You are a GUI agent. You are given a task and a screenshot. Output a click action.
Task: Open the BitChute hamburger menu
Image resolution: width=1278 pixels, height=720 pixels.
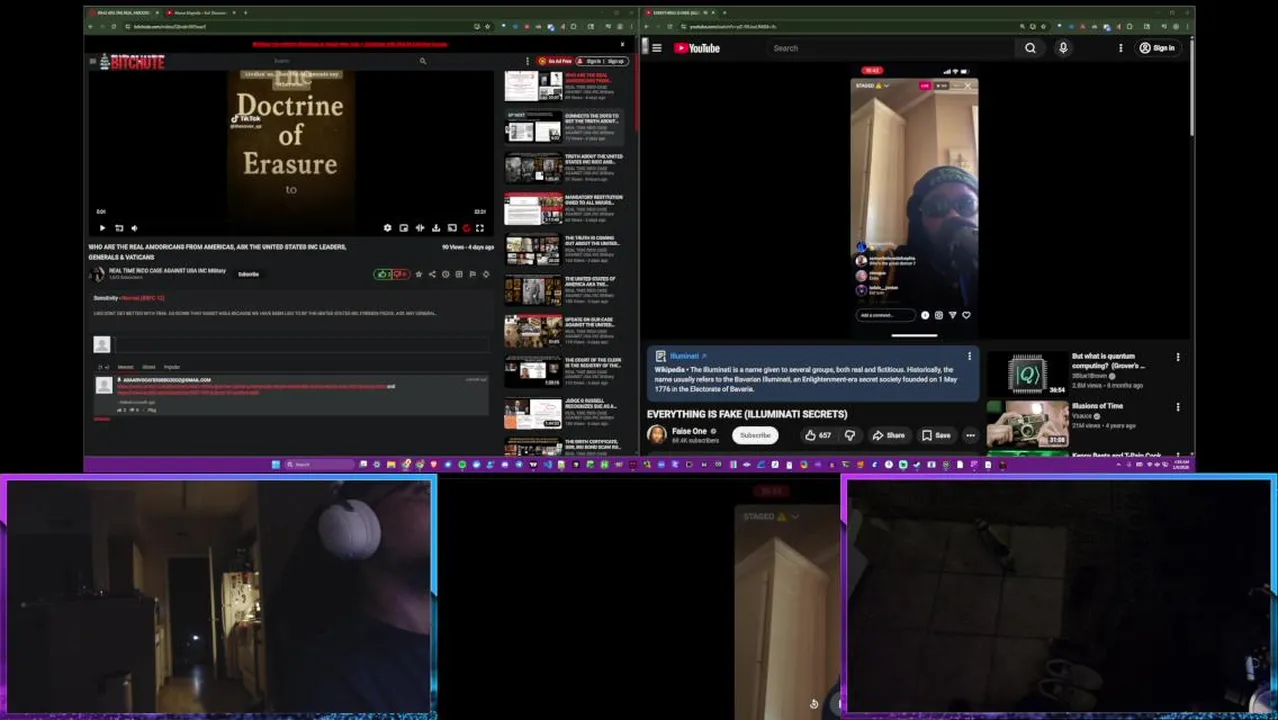coord(93,61)
